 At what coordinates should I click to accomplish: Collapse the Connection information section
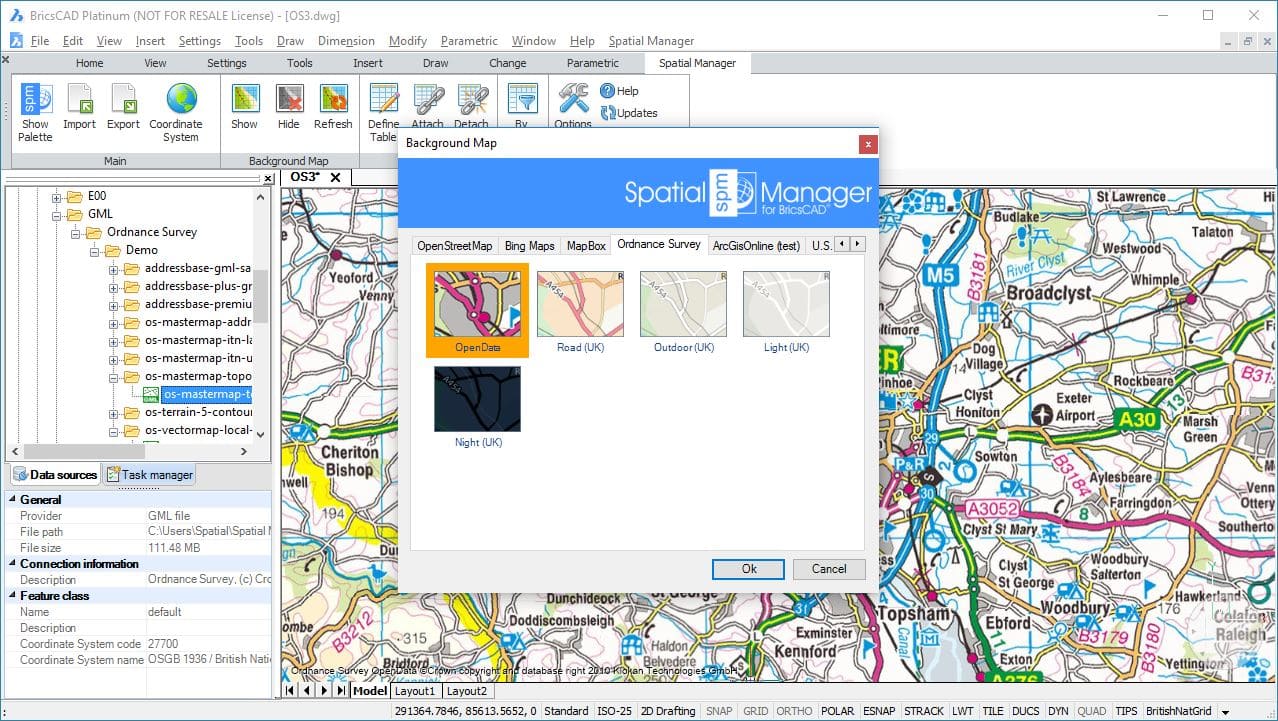pyautogui.click(x=13, y=564)
